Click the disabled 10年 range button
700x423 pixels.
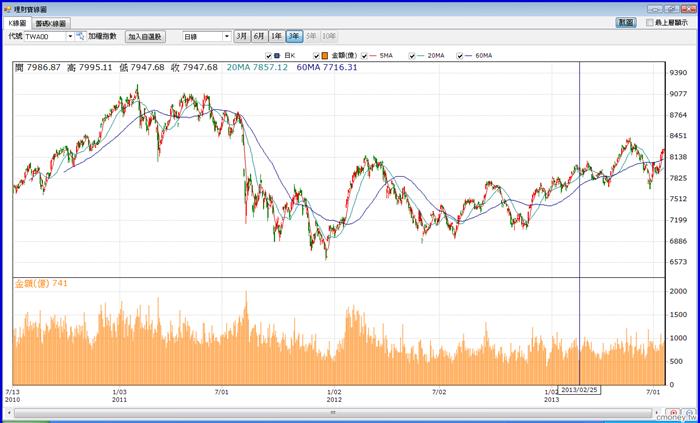[329, 37]
